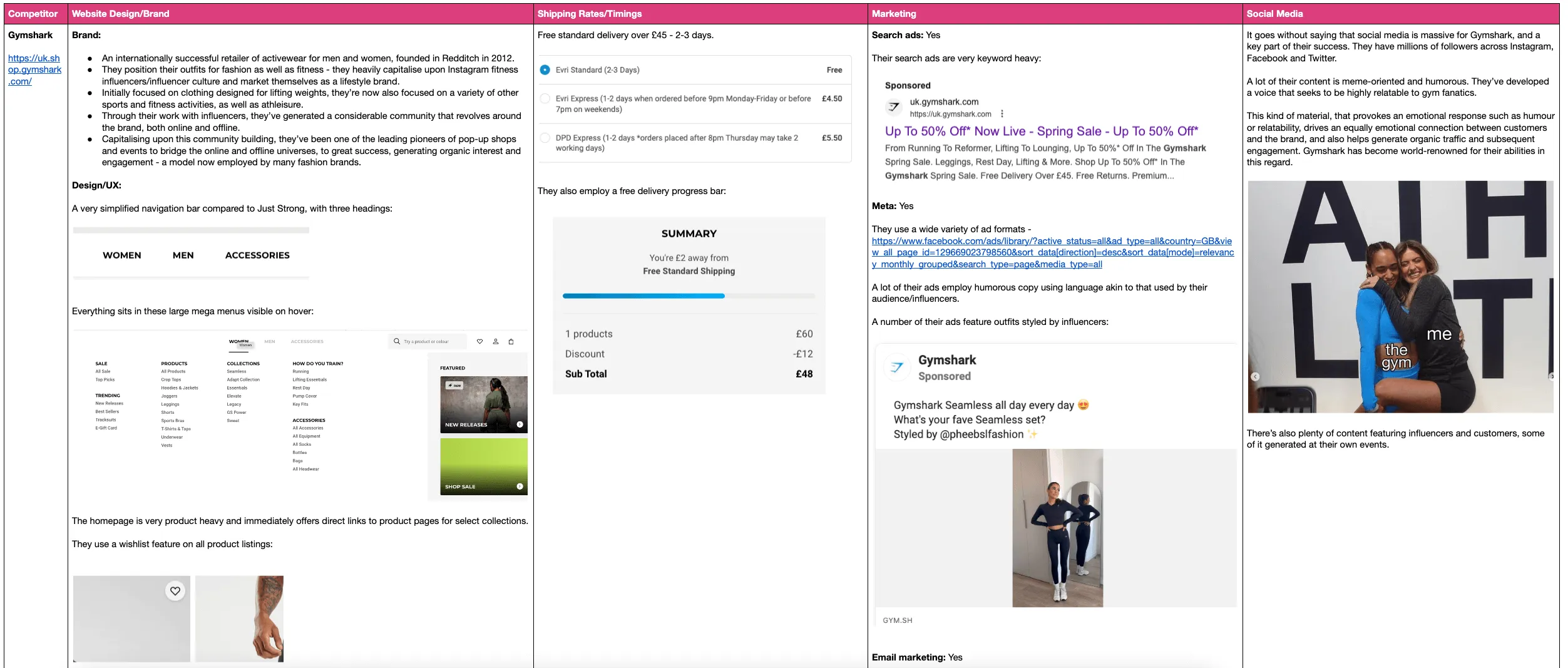
Task: Click the previous arrow on the social media image
Action: pyautogui.click(x=1254, y=376)
